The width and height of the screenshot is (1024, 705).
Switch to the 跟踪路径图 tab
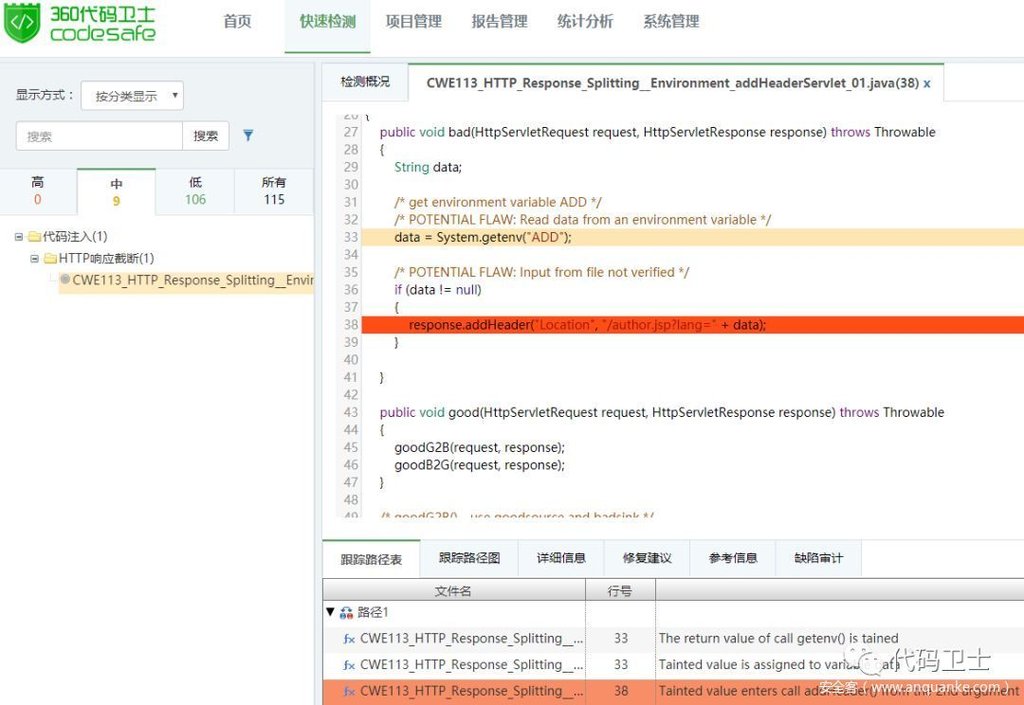tap(469, 558)
